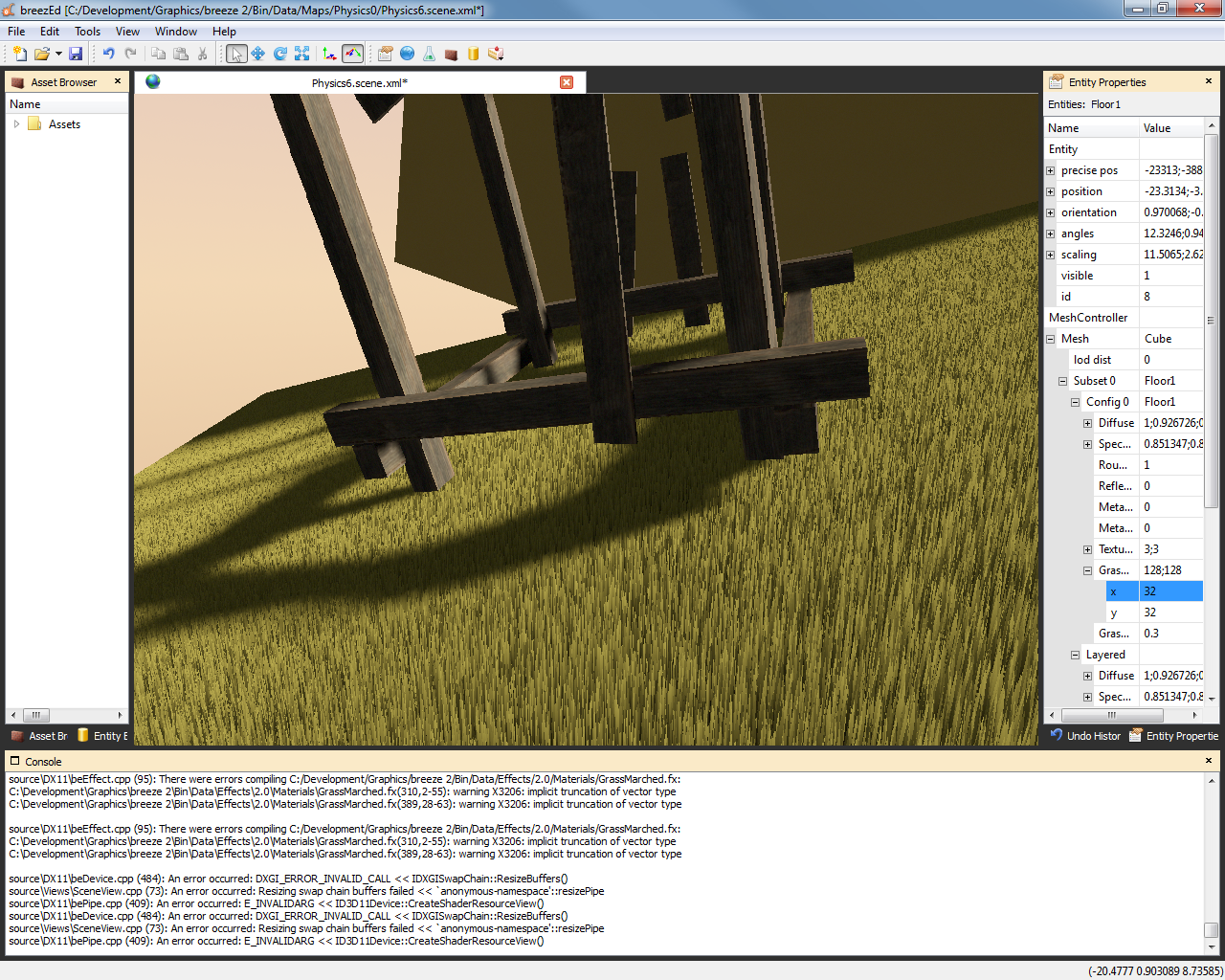
Task: Toggle the highlighted axes mode button
Action: pyautogui.click(x=352, y=54)
